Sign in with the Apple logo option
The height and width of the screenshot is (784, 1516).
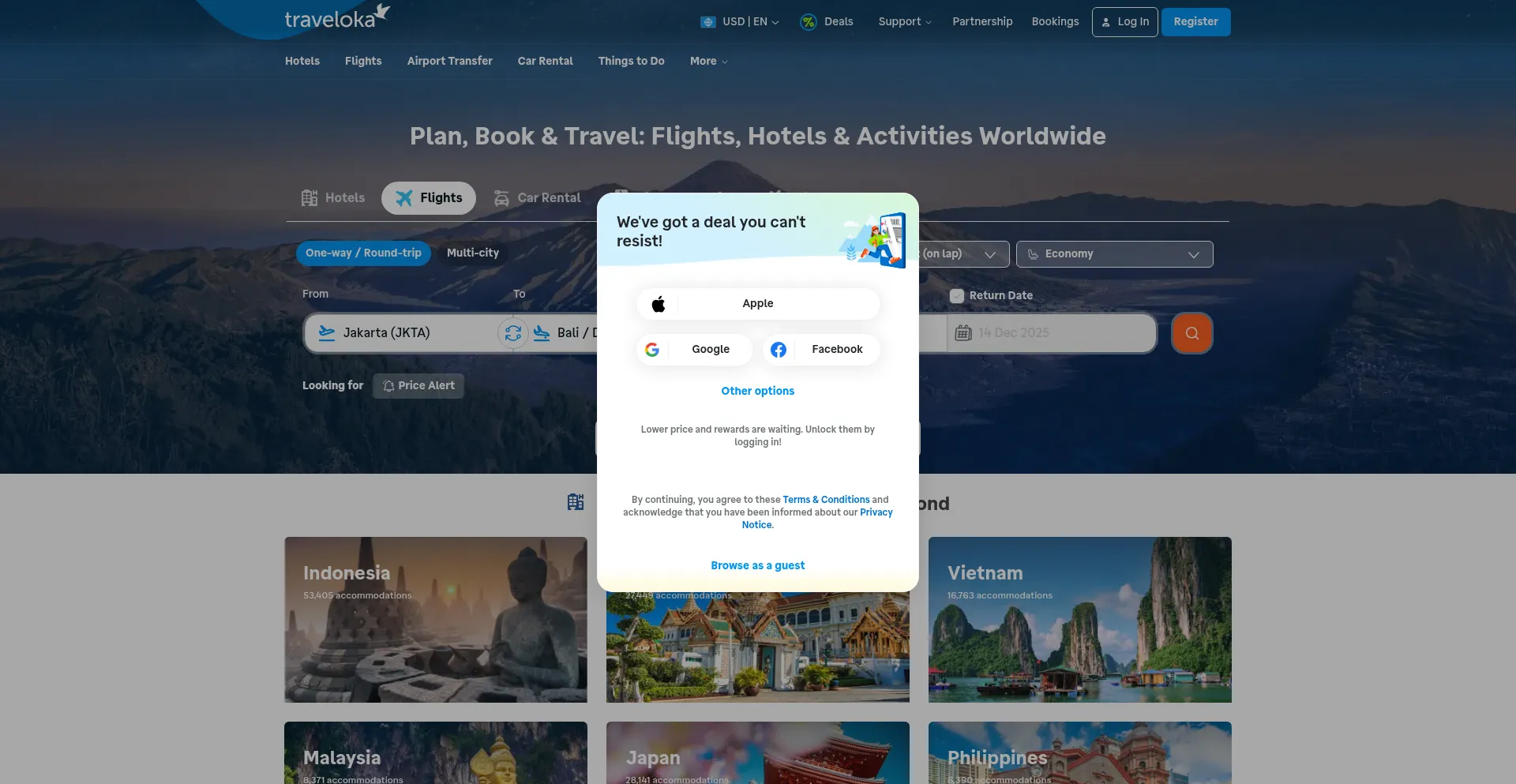coord(659,303)
